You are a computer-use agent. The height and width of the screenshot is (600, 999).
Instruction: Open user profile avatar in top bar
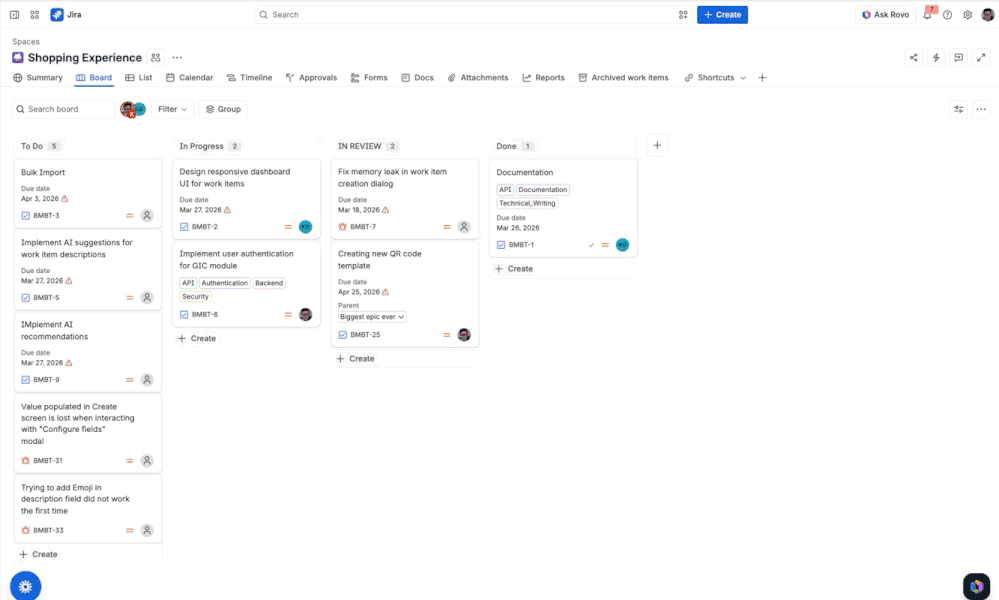(x=987, y=15)
